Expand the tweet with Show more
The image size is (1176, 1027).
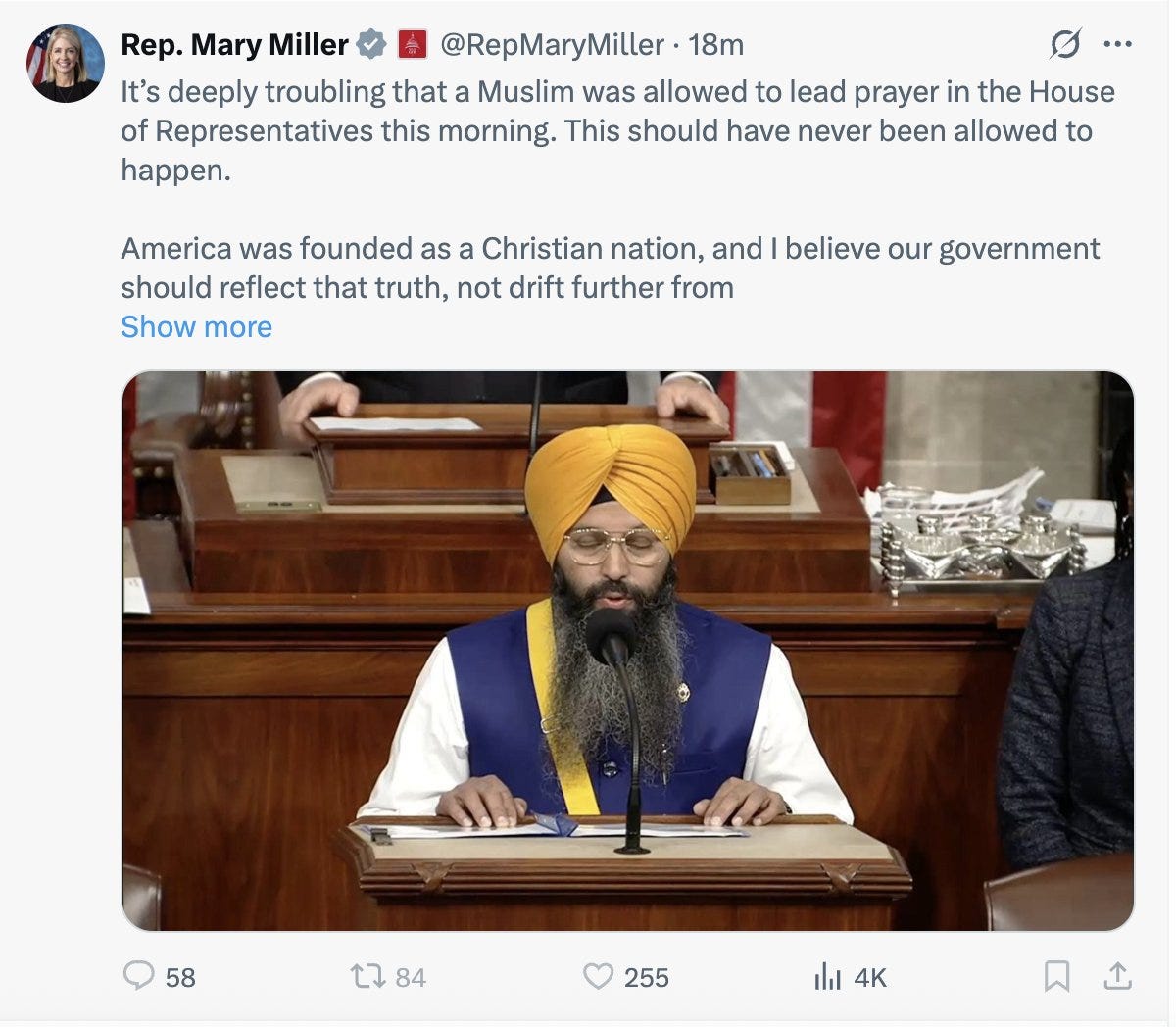point(195,326)
